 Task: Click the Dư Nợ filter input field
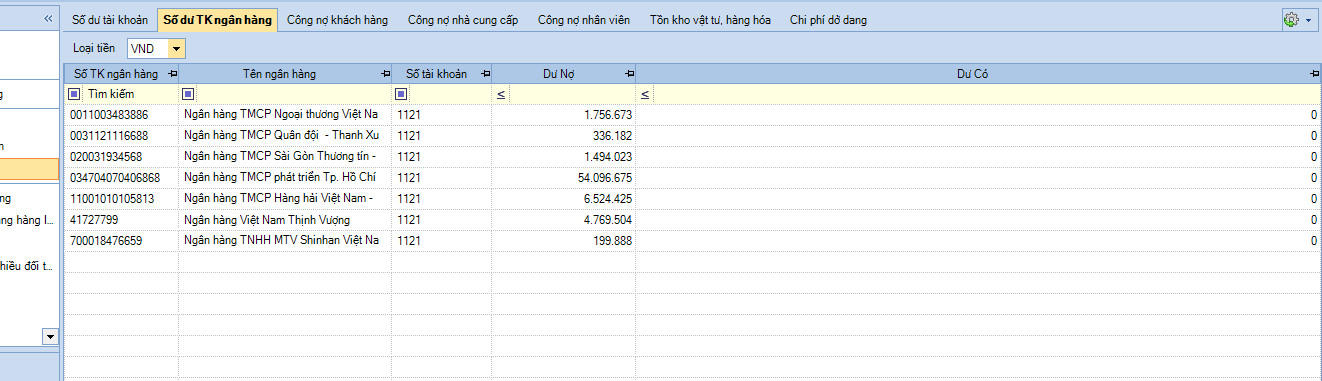pyautogui.click(x=571, y=94)
